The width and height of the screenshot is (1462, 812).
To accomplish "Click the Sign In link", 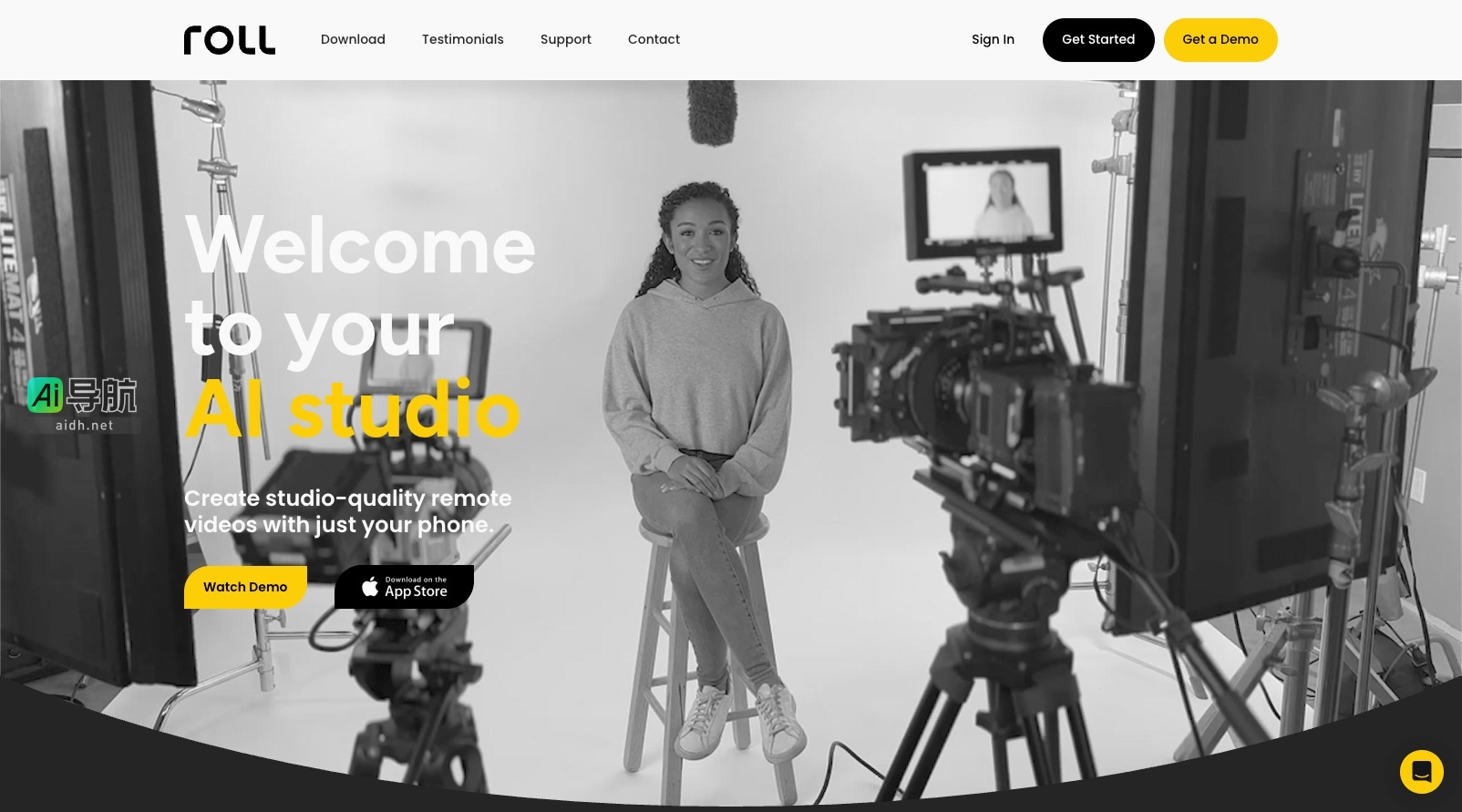I will pyautogui.click(x=993, y=39).
